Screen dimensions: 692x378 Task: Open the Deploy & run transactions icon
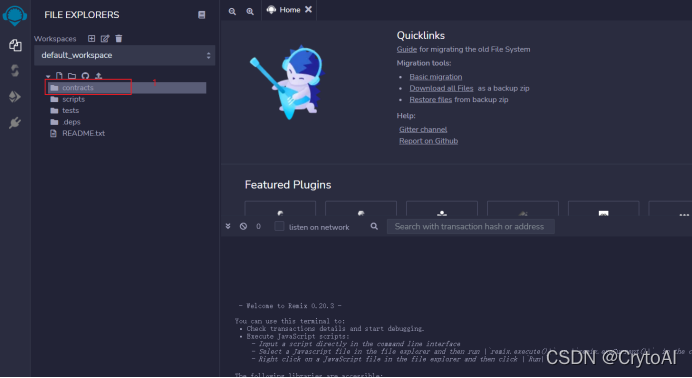[15, 97]
